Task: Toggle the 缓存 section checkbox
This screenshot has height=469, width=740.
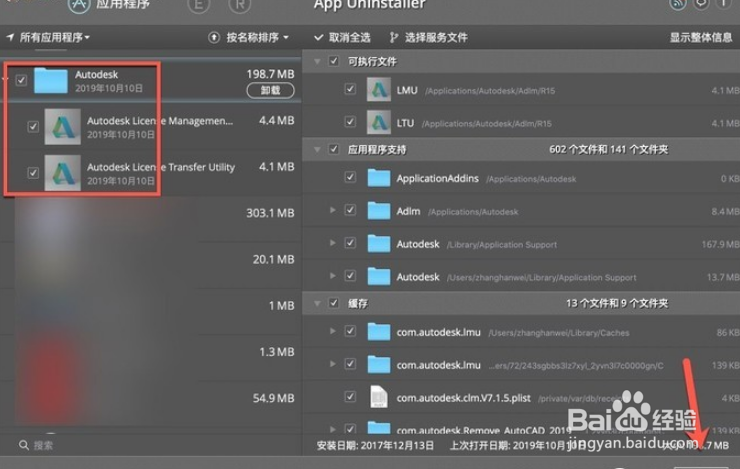Action: [334, 303]
